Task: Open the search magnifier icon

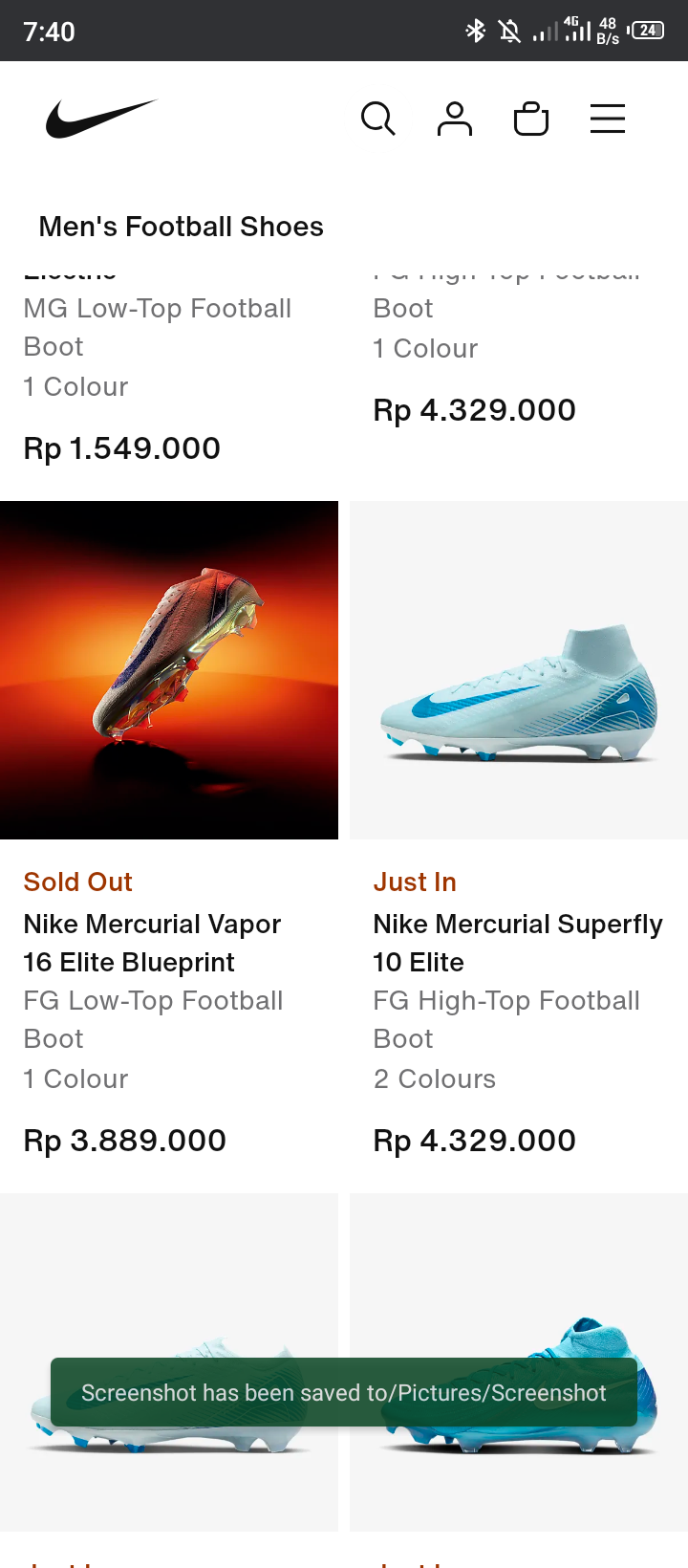Action: (378, 120)
